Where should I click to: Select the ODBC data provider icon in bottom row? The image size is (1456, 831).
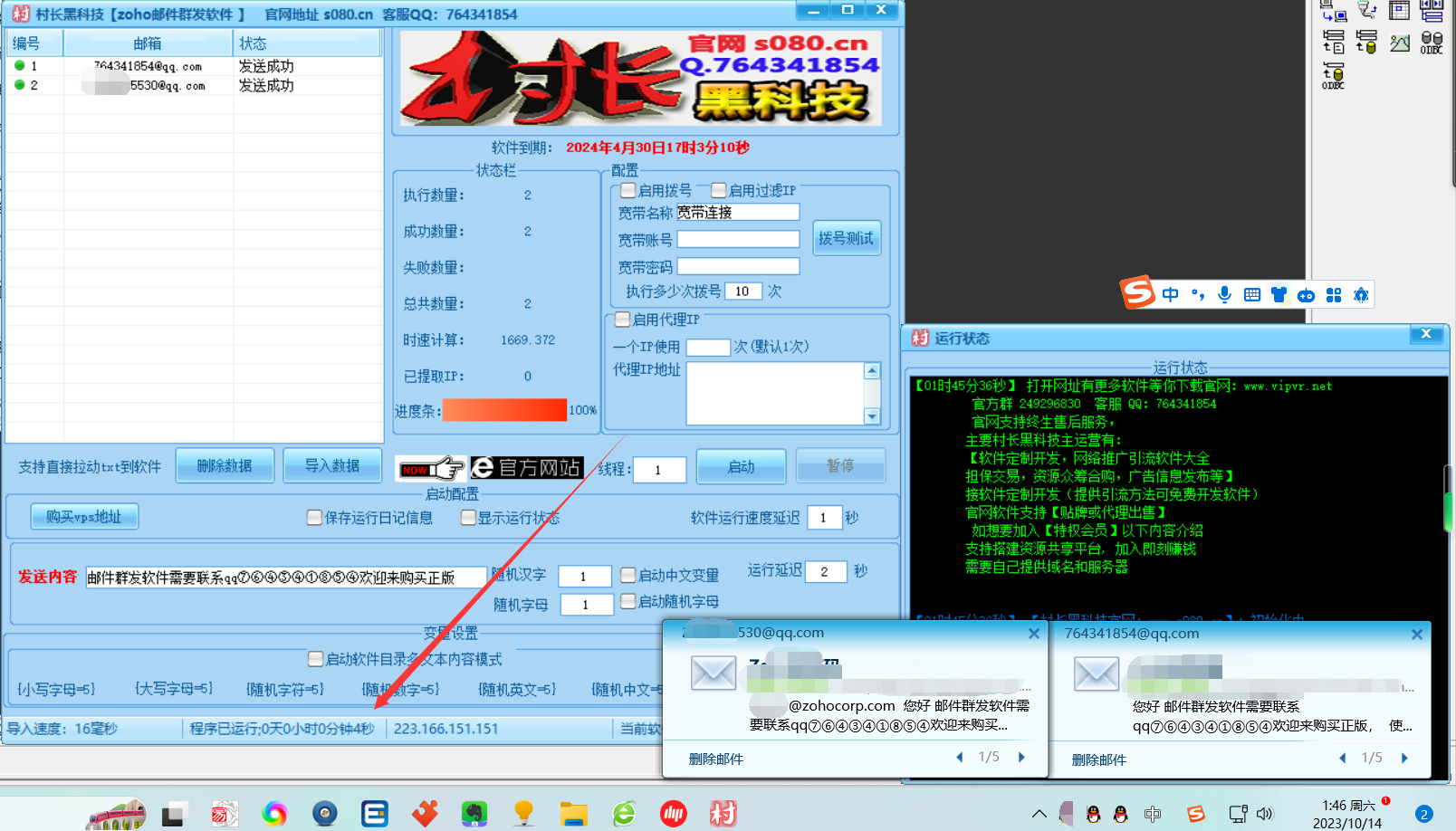[1333, 76]
